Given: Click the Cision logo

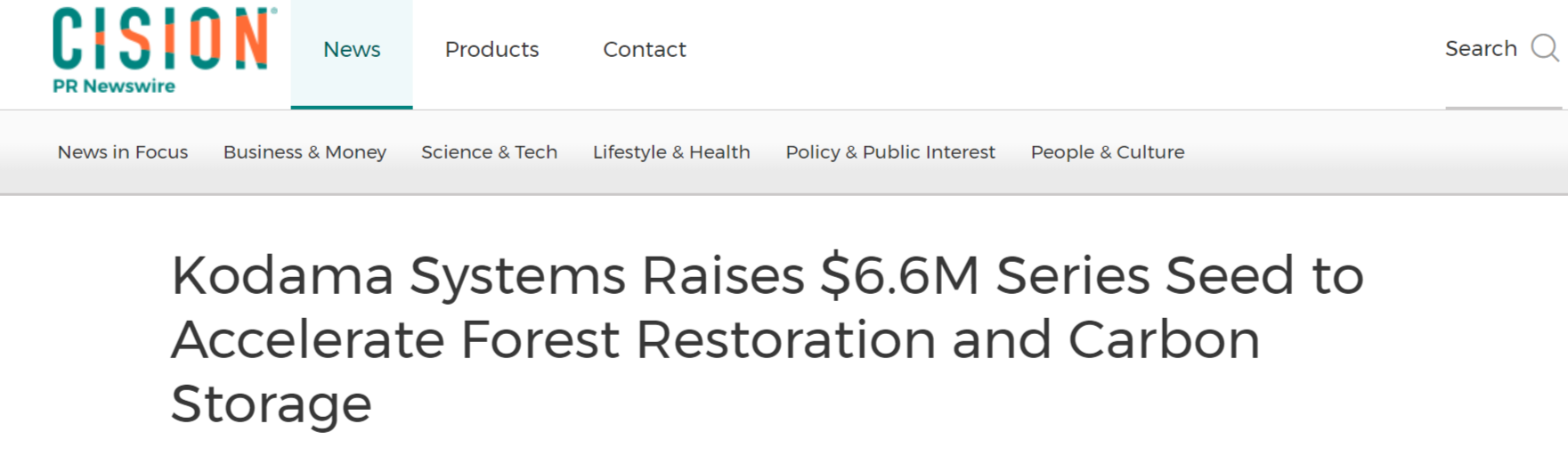Looking at the screenshot, I should pyautogui.click(x=164, y=39).
